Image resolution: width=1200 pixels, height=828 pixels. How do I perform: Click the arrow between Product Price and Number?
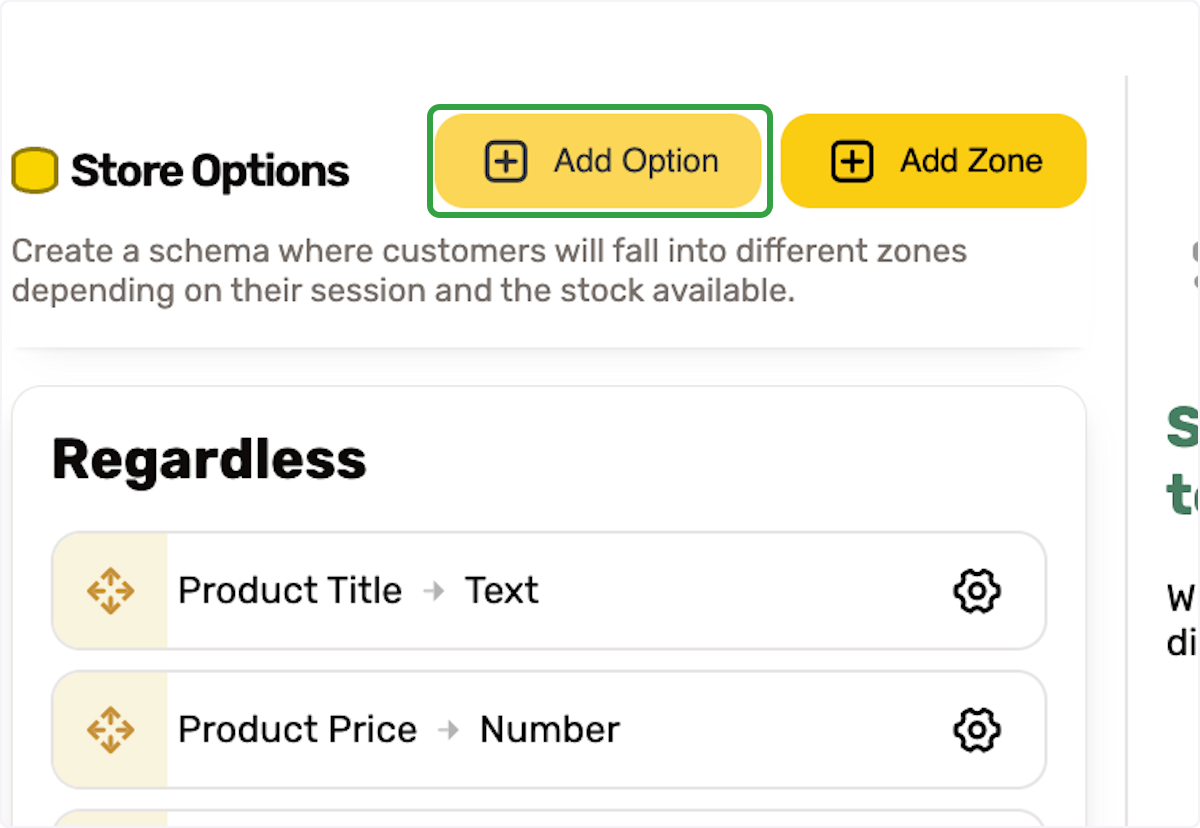point(449,730)
